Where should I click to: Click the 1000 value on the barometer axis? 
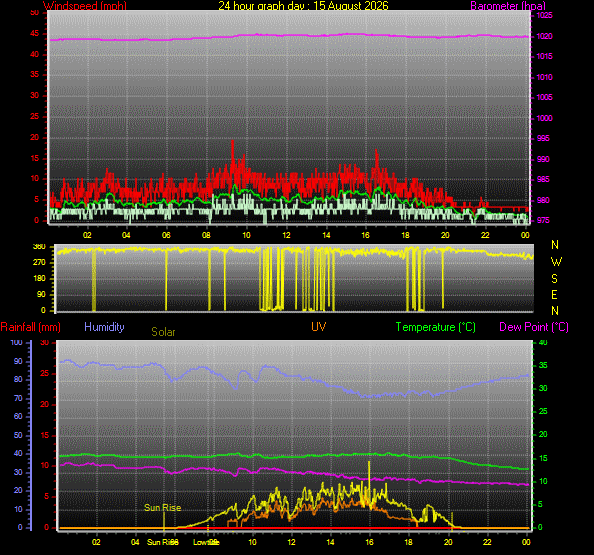point(544,118)
